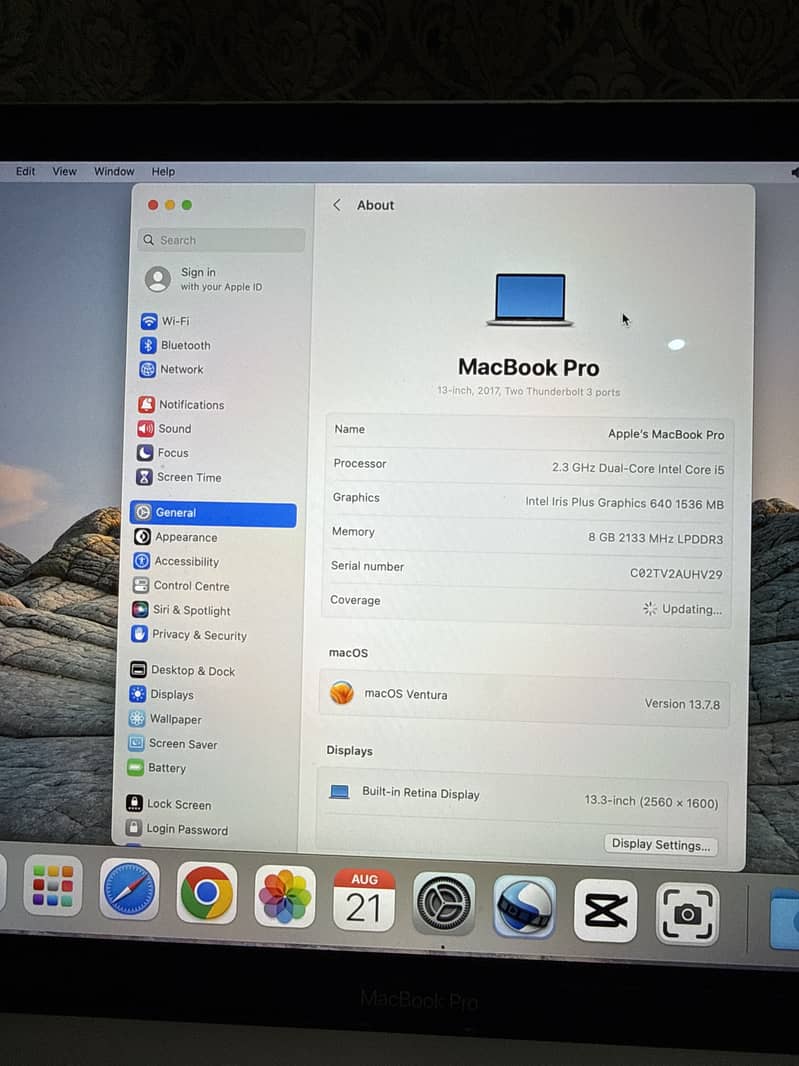
Task: Open Desktop & Dock settings
Action: pyautogui.click(x=182, y=670)
